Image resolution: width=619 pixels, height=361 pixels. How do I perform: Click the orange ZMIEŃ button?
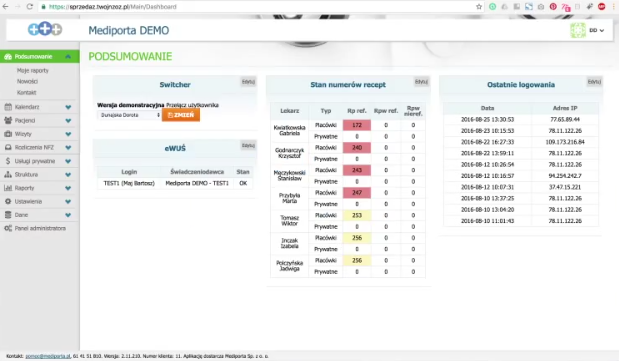[x=181, y=115]
